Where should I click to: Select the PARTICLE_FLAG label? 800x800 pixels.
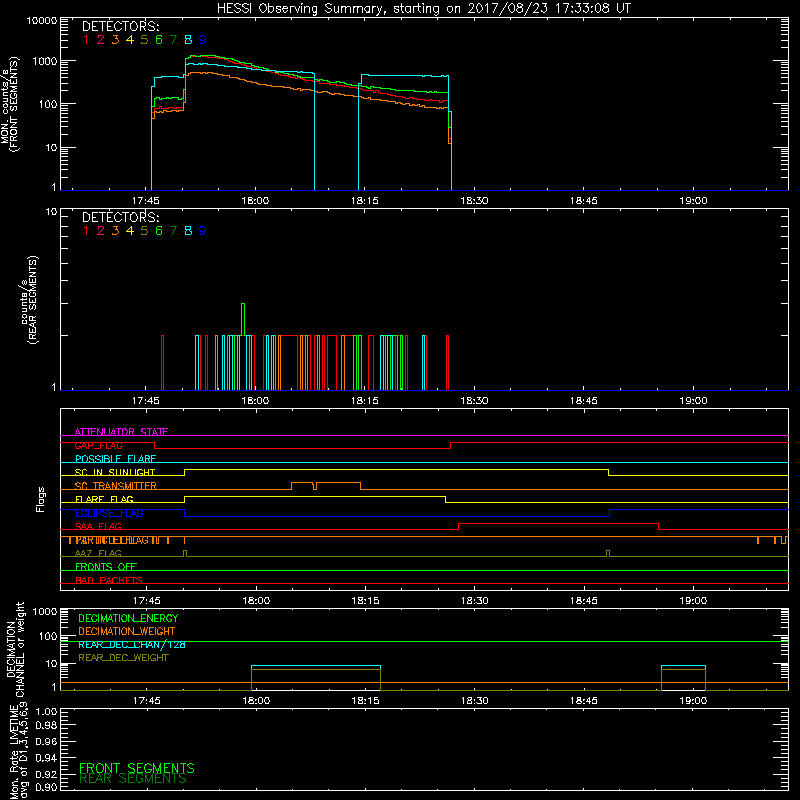click(x=112, y=540)
